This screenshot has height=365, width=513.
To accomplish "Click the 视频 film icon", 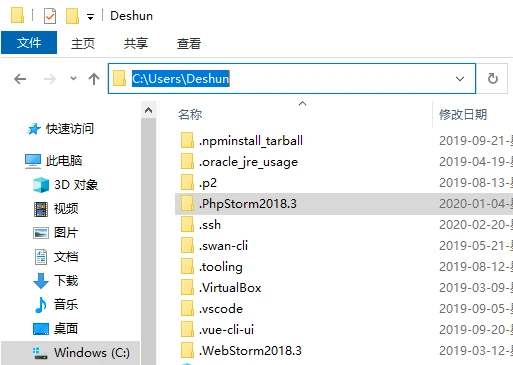I will coord(41,209).
